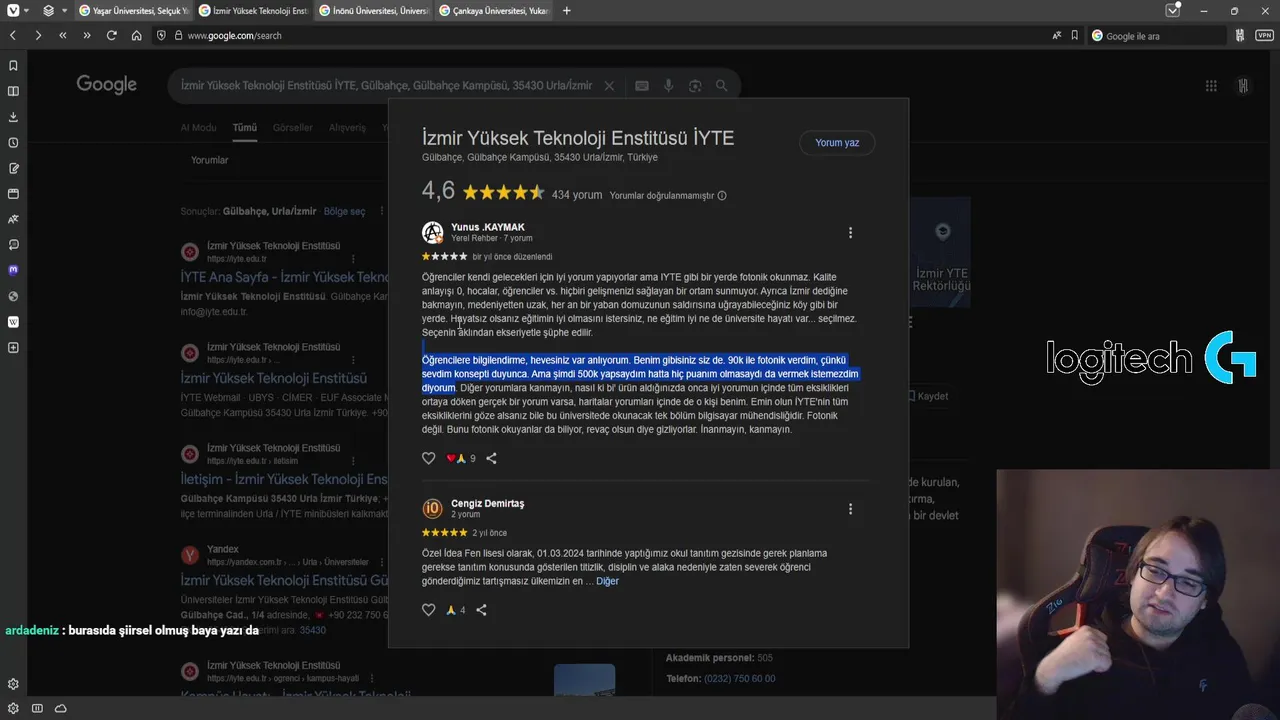Switch to the Çankaya Üniversitesi tab
Image resolution: width=1280 pixels, height=720 pixels.
(x=492, y=10)
